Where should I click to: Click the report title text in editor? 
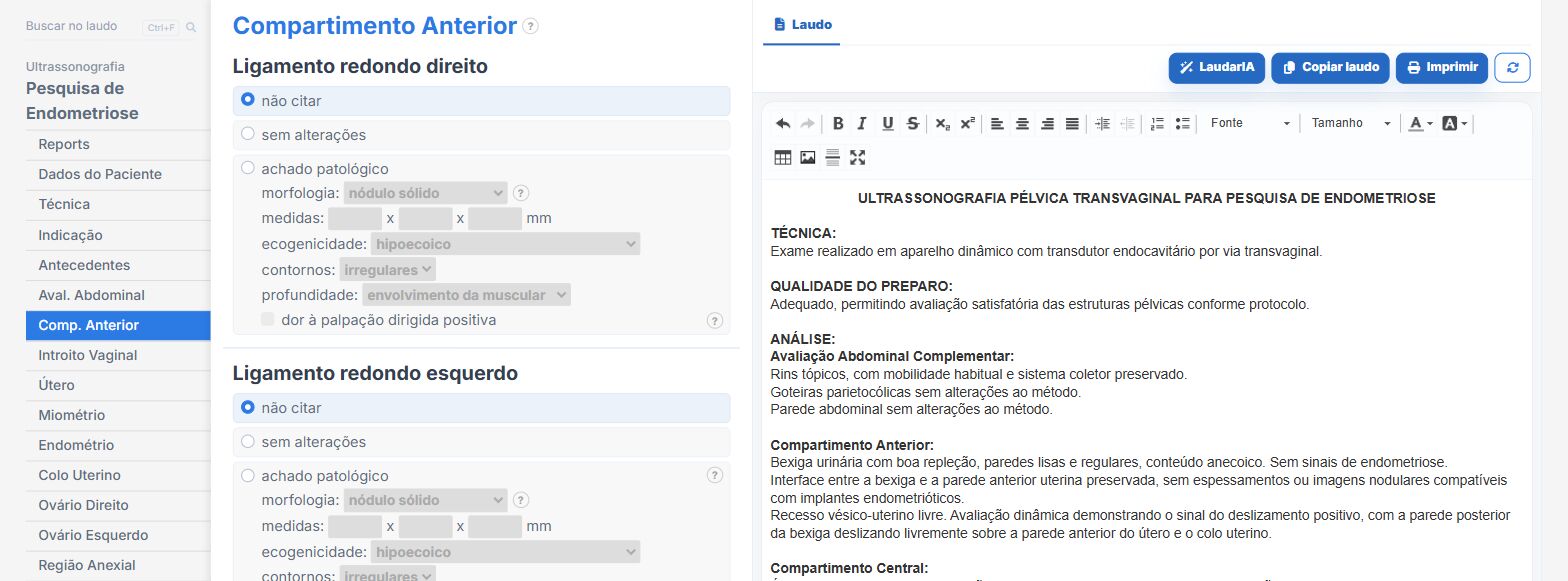[x=1146, y=198]
